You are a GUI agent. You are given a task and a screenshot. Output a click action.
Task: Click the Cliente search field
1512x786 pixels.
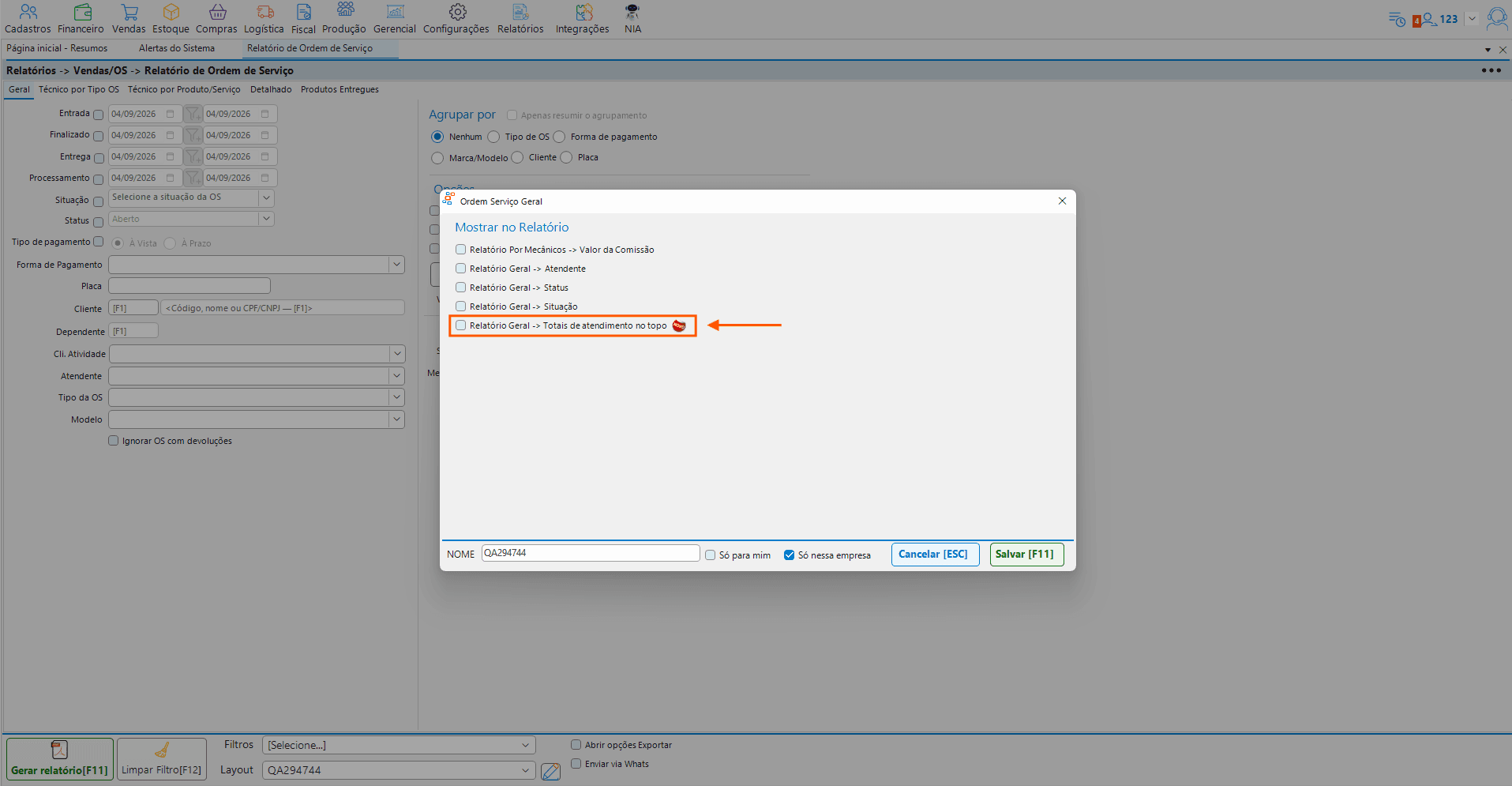(x=283, y=308)
